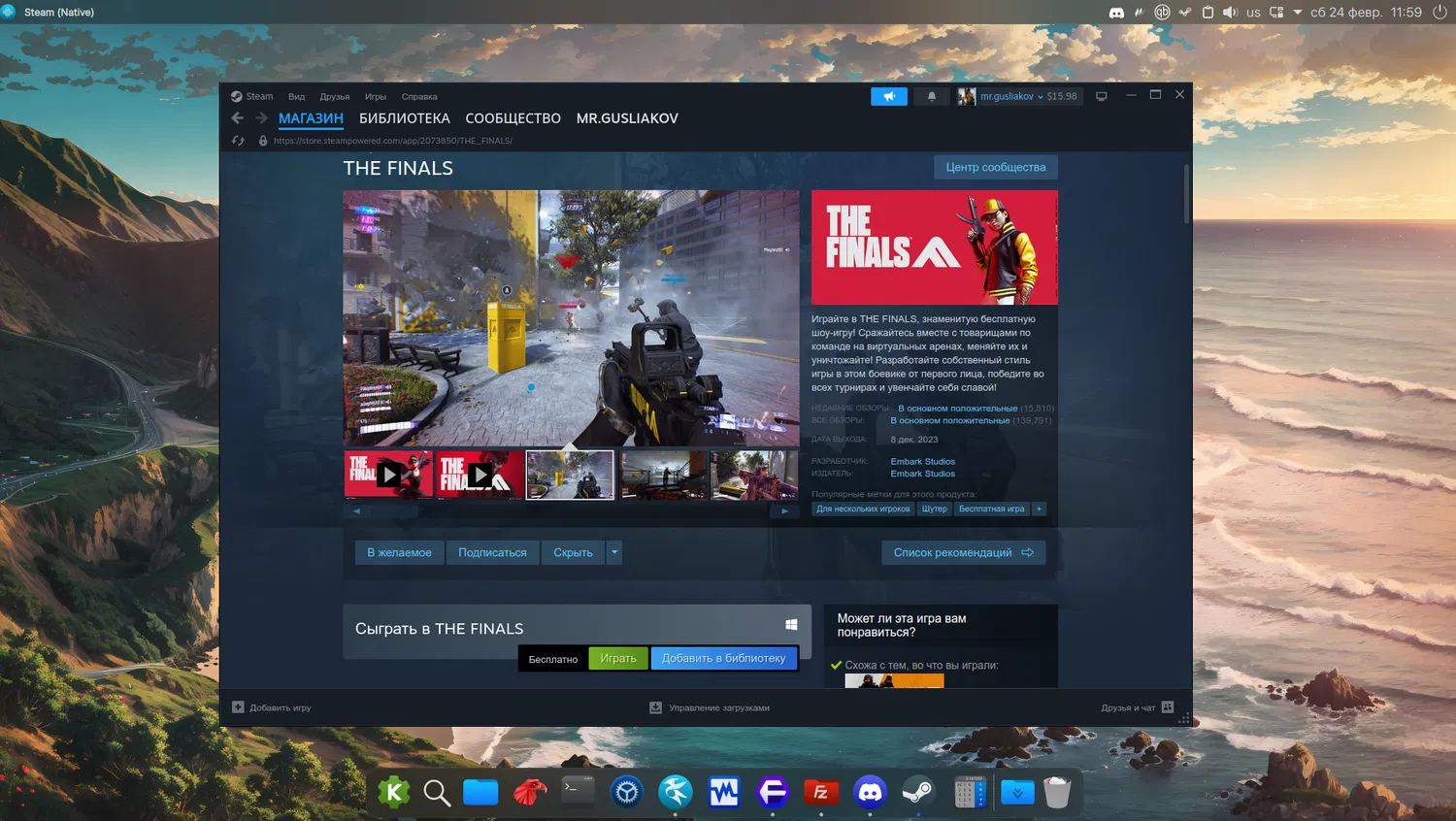Launch the terminal from the dock
The height and width of the screenshot is (821, 1456).
(x=579, y=793)
